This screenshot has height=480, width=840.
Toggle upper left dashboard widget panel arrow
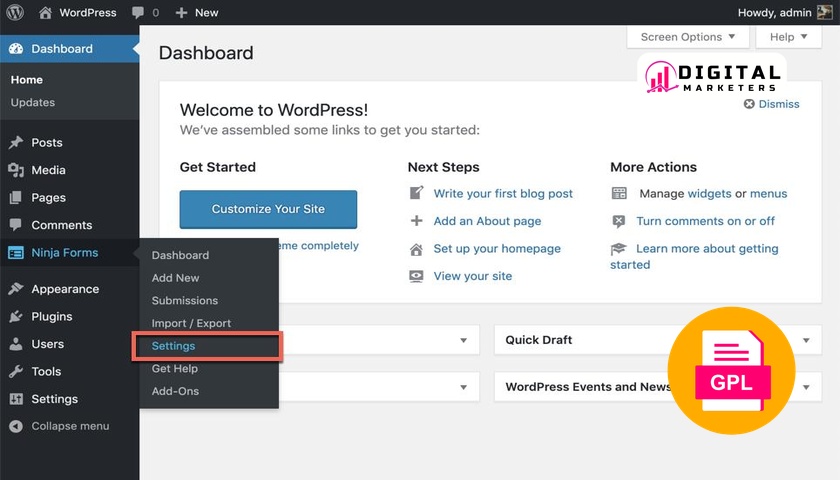coord(463,340)
